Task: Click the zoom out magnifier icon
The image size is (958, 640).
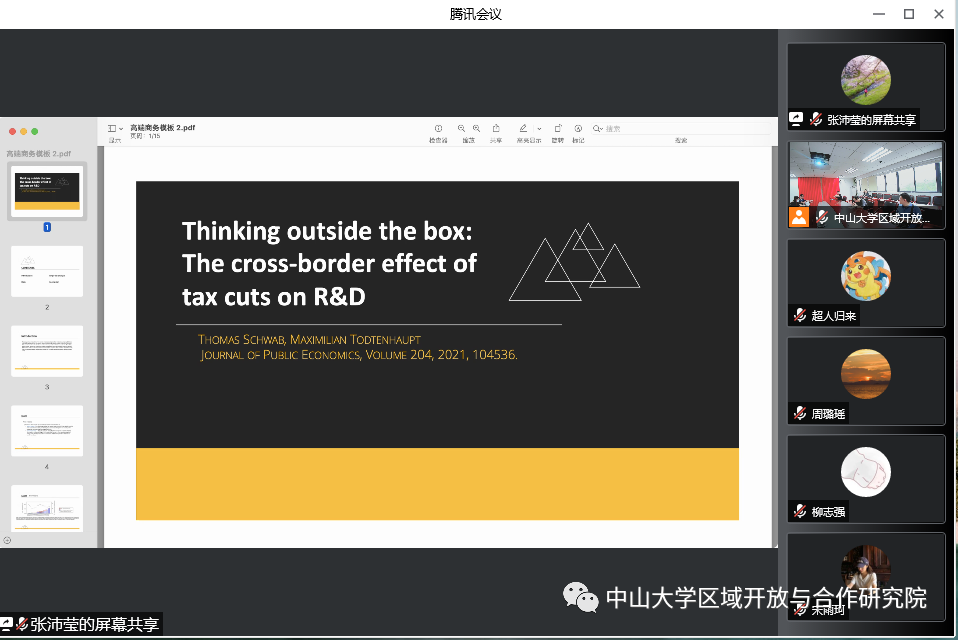Action: [462, 129]
